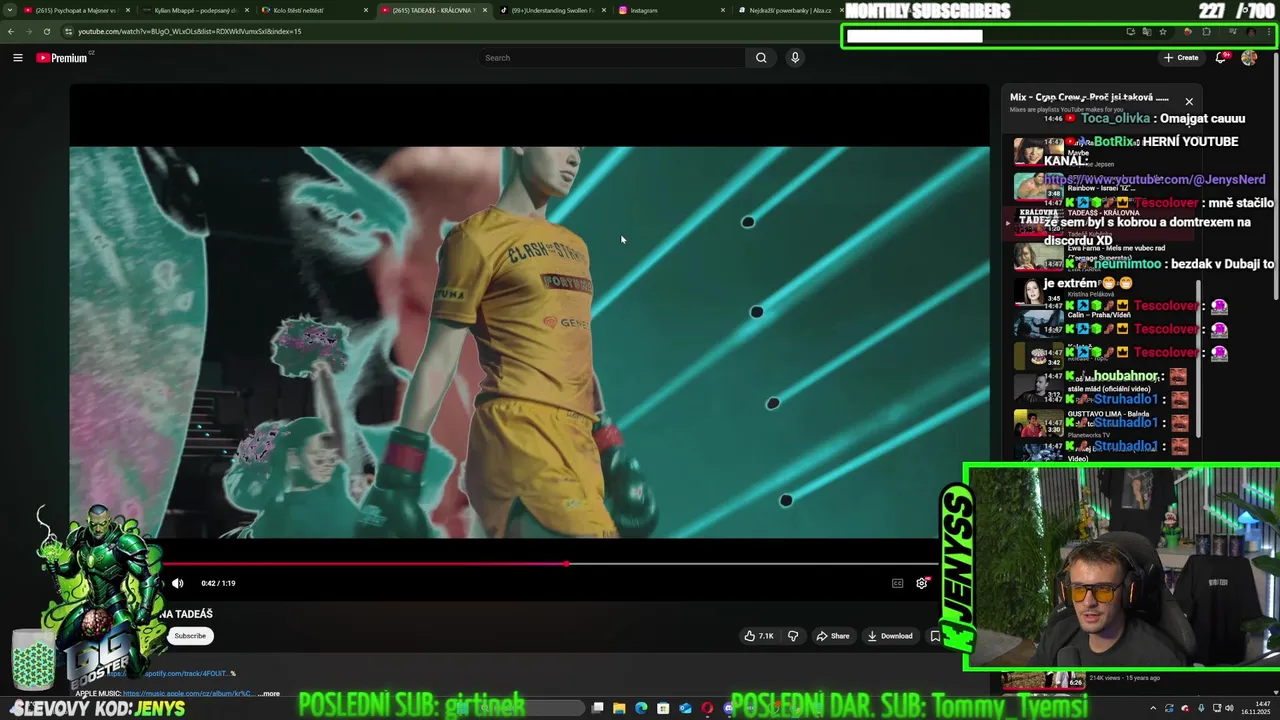
Task: Open File Explorer from the taskbar
Action: tap(619, 708)
